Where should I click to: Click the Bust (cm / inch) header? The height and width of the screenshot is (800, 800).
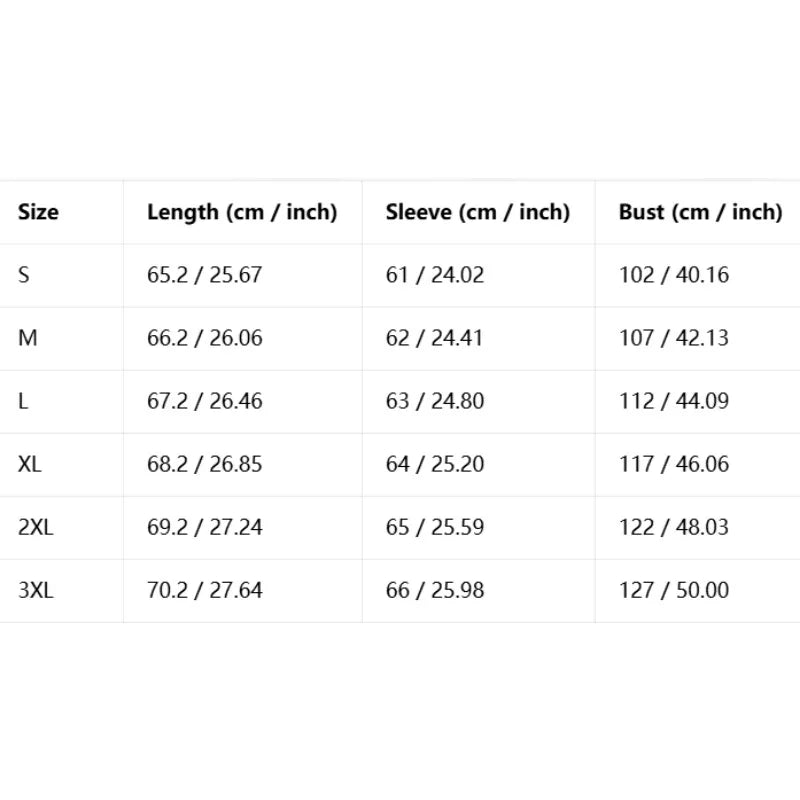[x=701, y=212]
